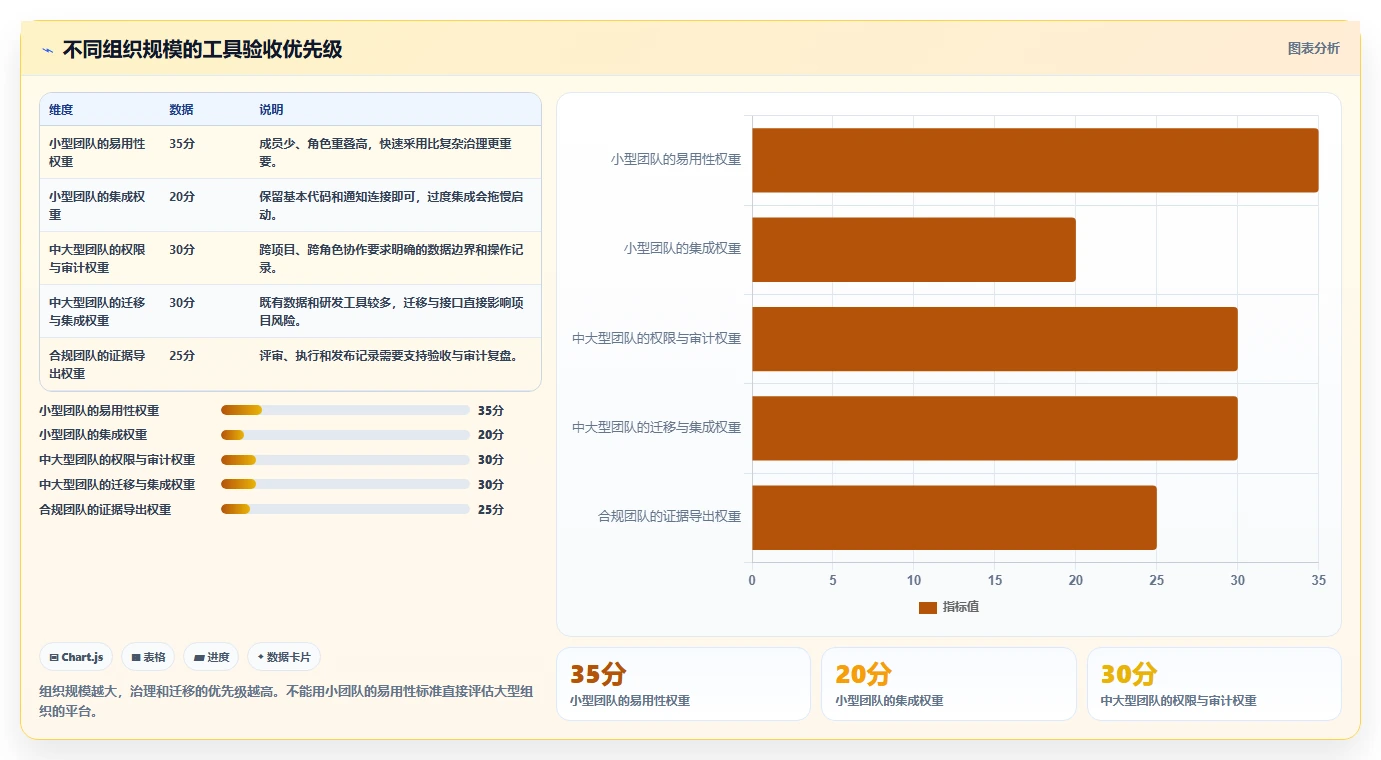Select the 进度 tag chip
This screenshot has width=1381, height=760.
click(x=211, y=657)
